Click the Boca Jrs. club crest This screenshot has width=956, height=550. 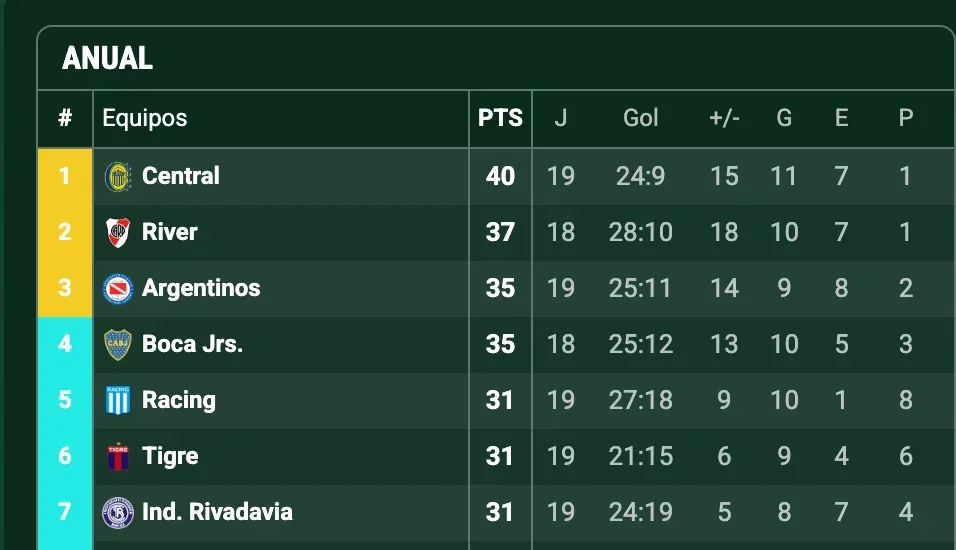tap(118, 344)
